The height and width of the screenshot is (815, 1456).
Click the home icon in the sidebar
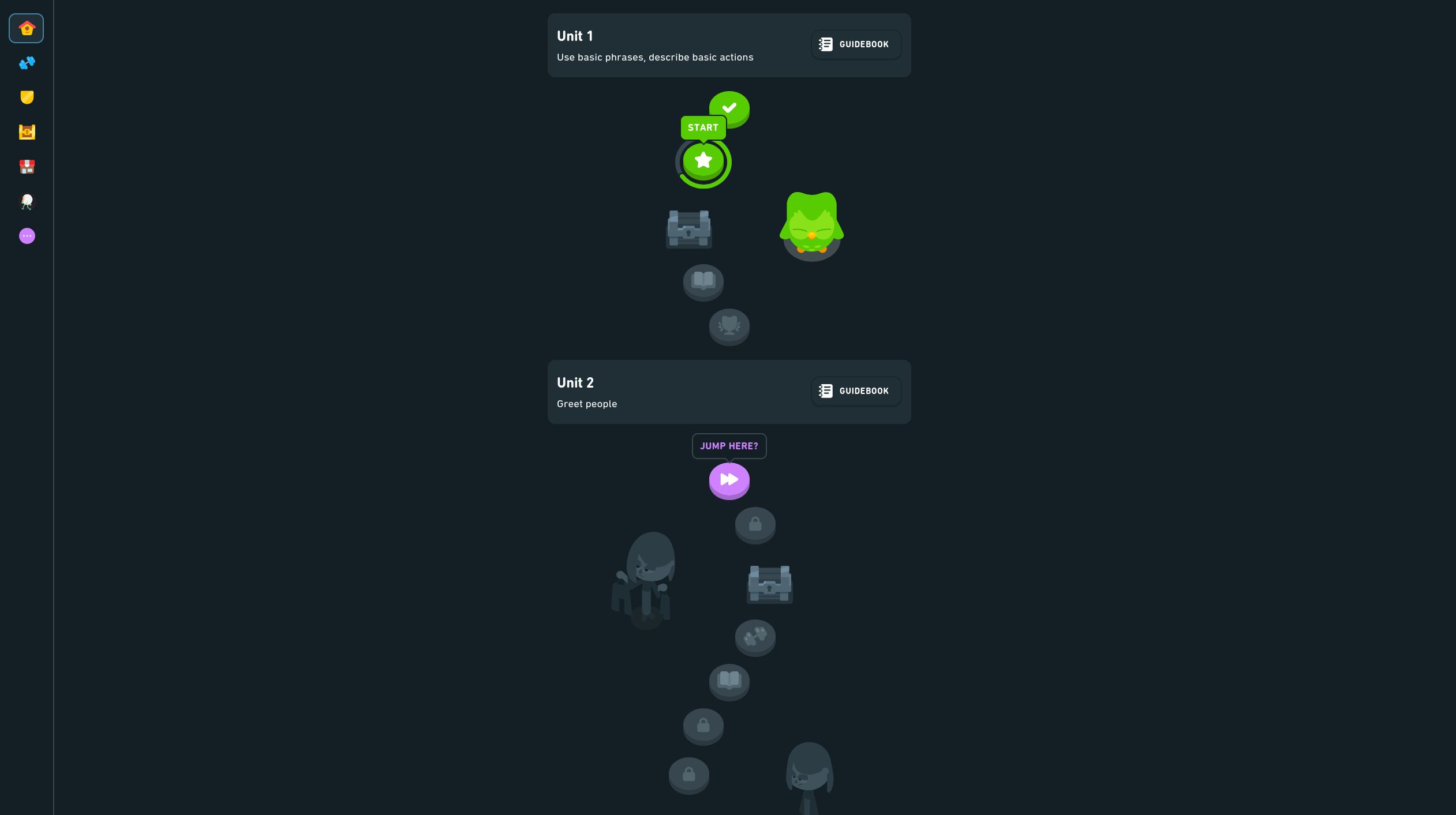(x=27, y=28)
